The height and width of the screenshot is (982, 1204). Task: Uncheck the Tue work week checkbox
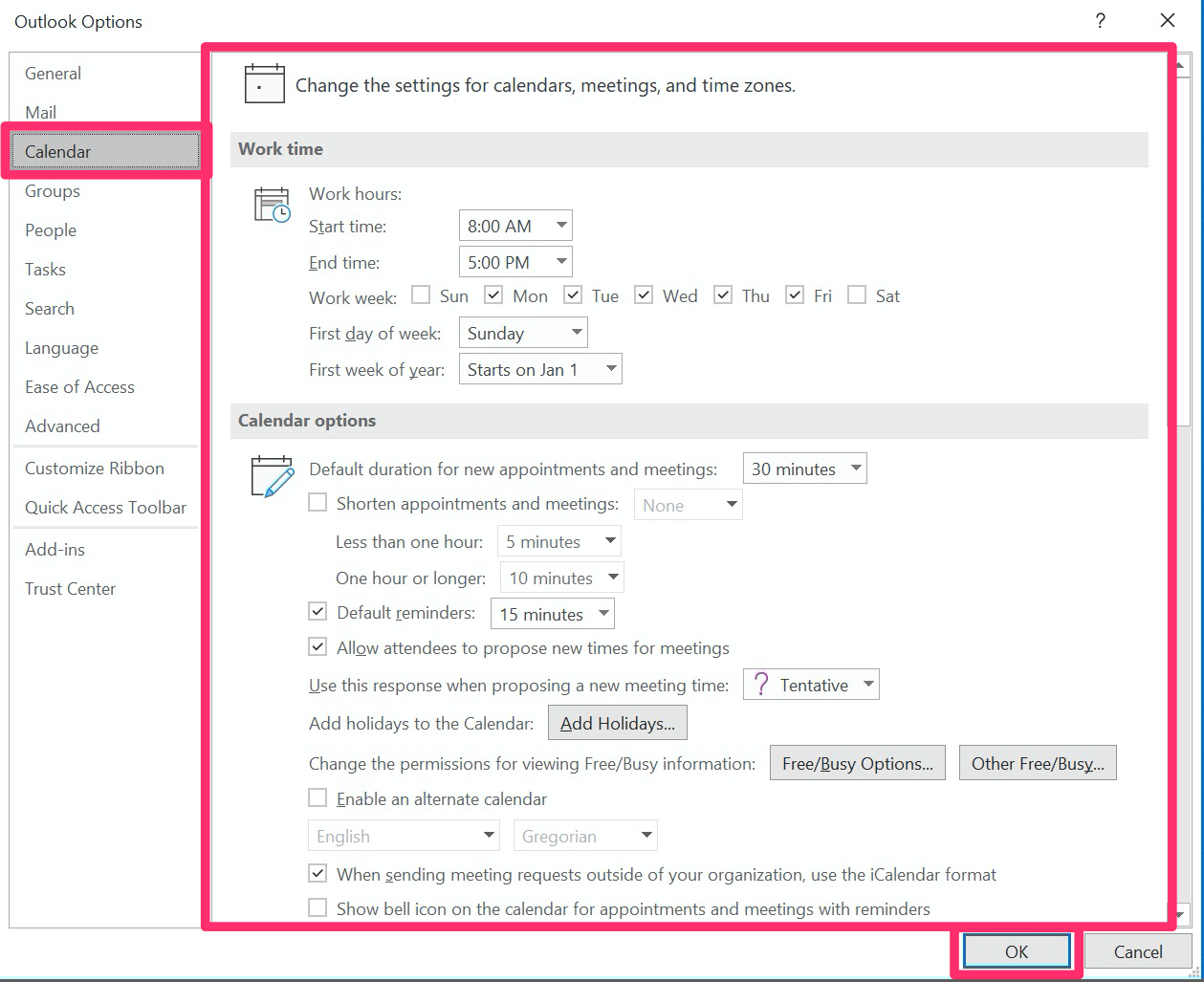(573, 295)
